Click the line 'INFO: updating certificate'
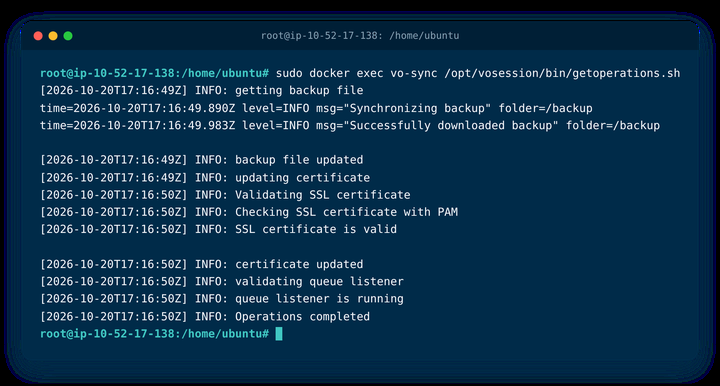Screen dimensions: 720x386 pos(205,178)
